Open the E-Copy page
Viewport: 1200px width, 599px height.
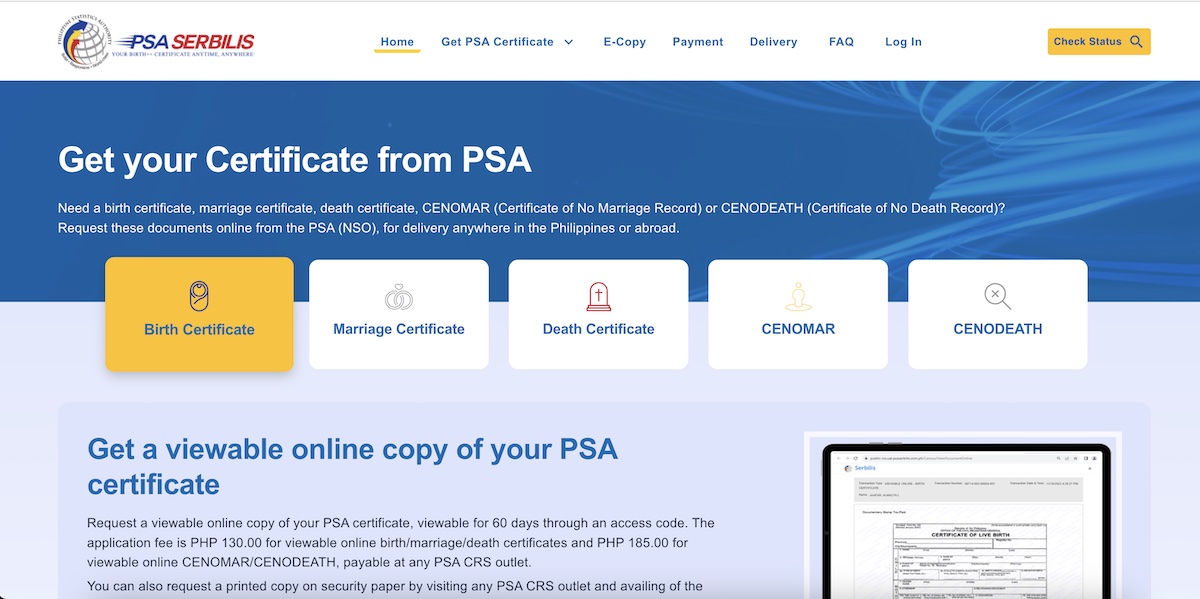pyautogui.click(x=625, y=42)
